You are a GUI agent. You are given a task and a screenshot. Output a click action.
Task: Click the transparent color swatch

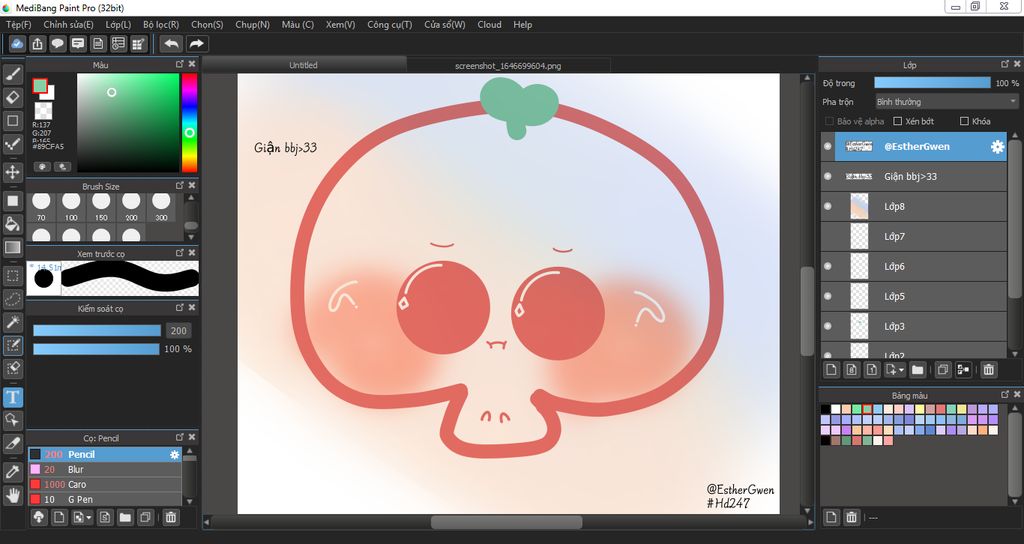coord(43,109)
